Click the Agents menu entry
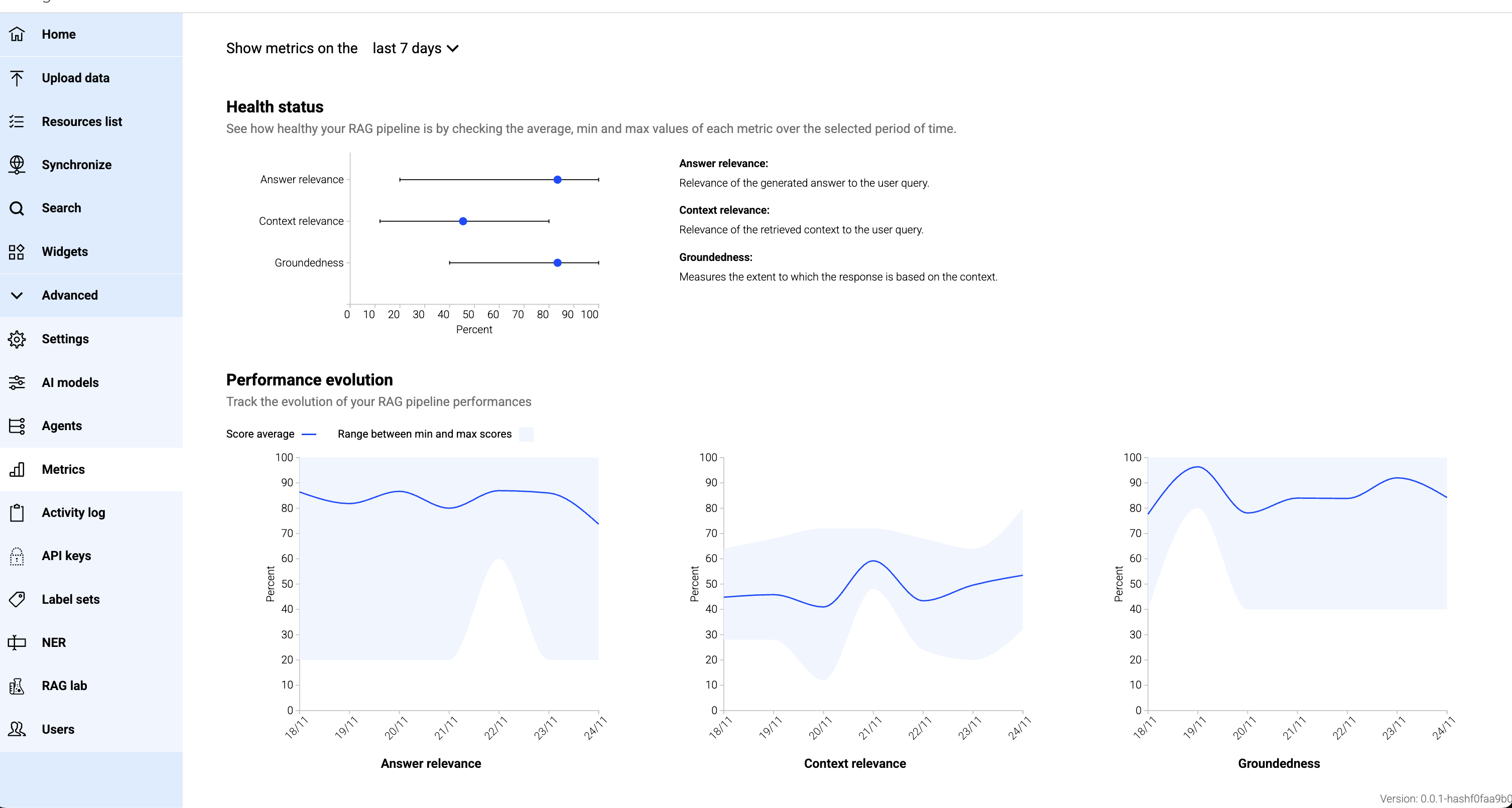 coord(62,426)
